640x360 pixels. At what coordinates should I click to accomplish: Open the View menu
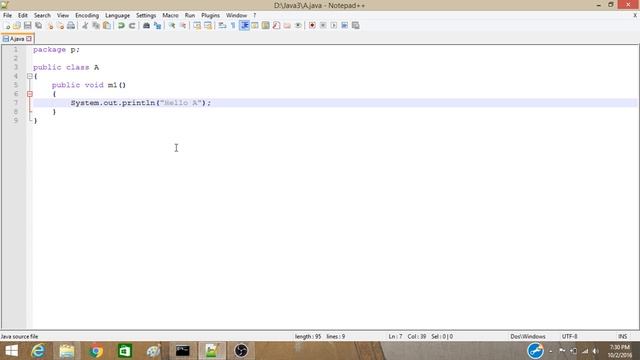pyautogui.click(x=62, y=16)
